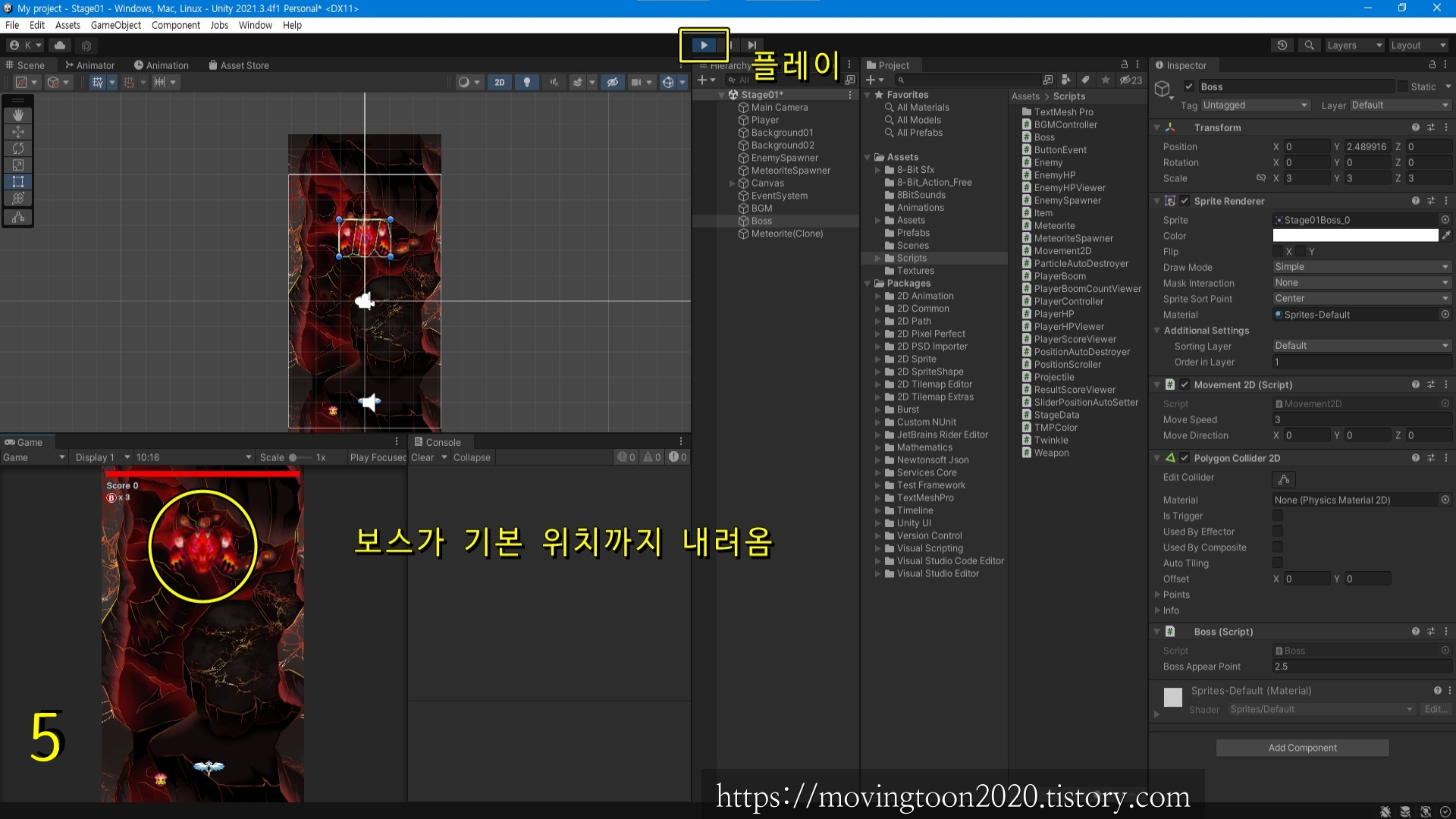
Task: Open the Layer Default dropdown
Action: tap(1400, 105)
